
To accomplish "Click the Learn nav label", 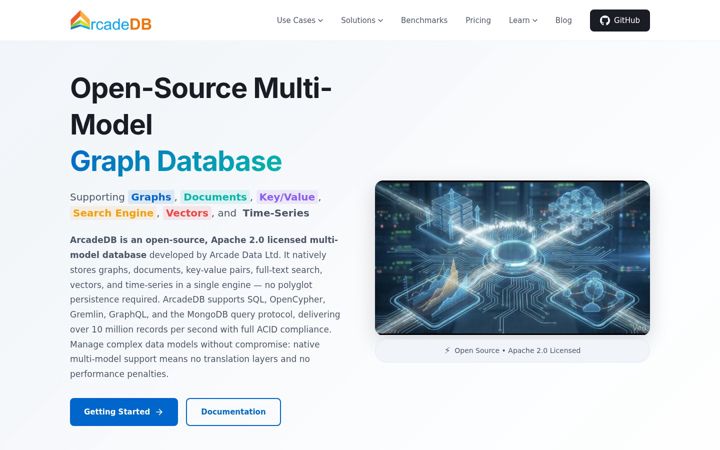I will pos(519,20).
